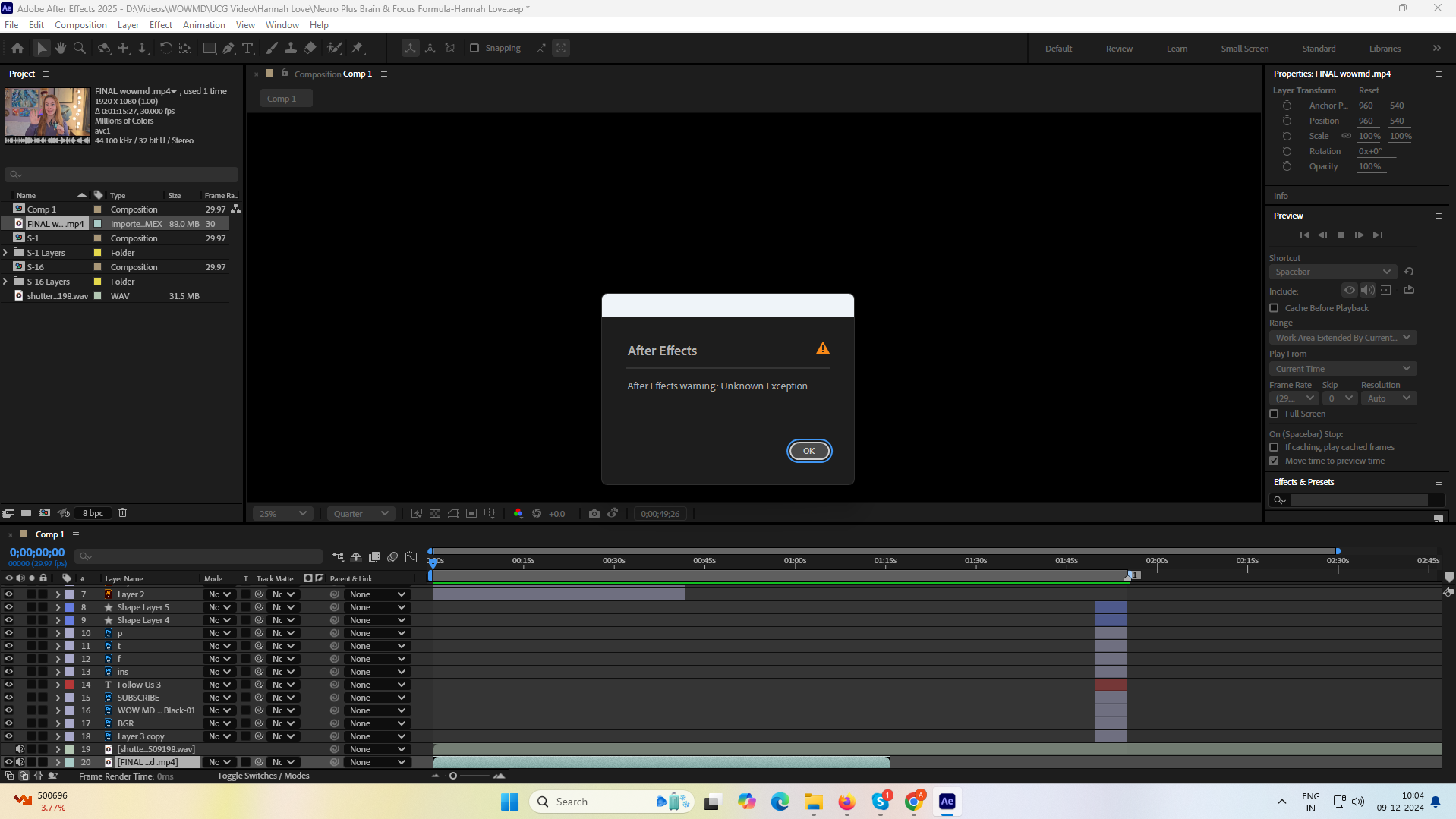Open the composition zoom level dropdown

click(282, 513)
